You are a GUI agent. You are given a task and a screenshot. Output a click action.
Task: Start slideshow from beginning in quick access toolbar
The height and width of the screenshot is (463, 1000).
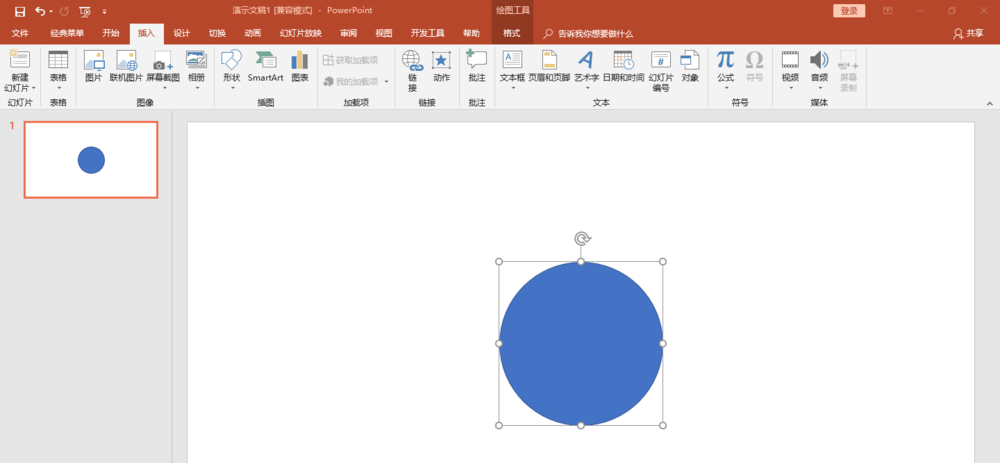pos(84,11)
